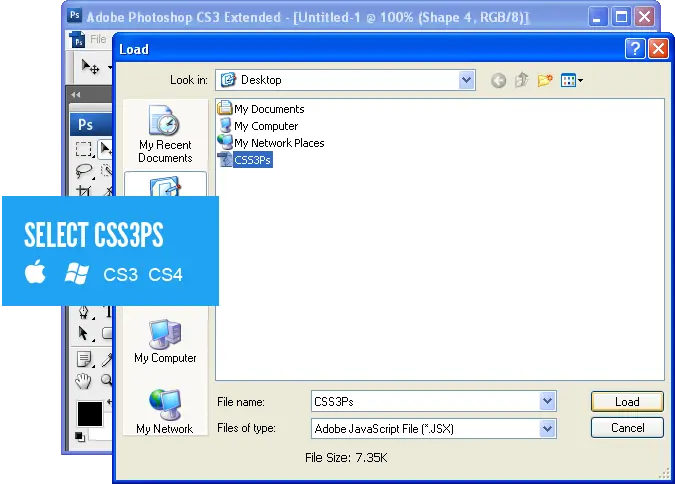Click the Load button

point(627,401)
